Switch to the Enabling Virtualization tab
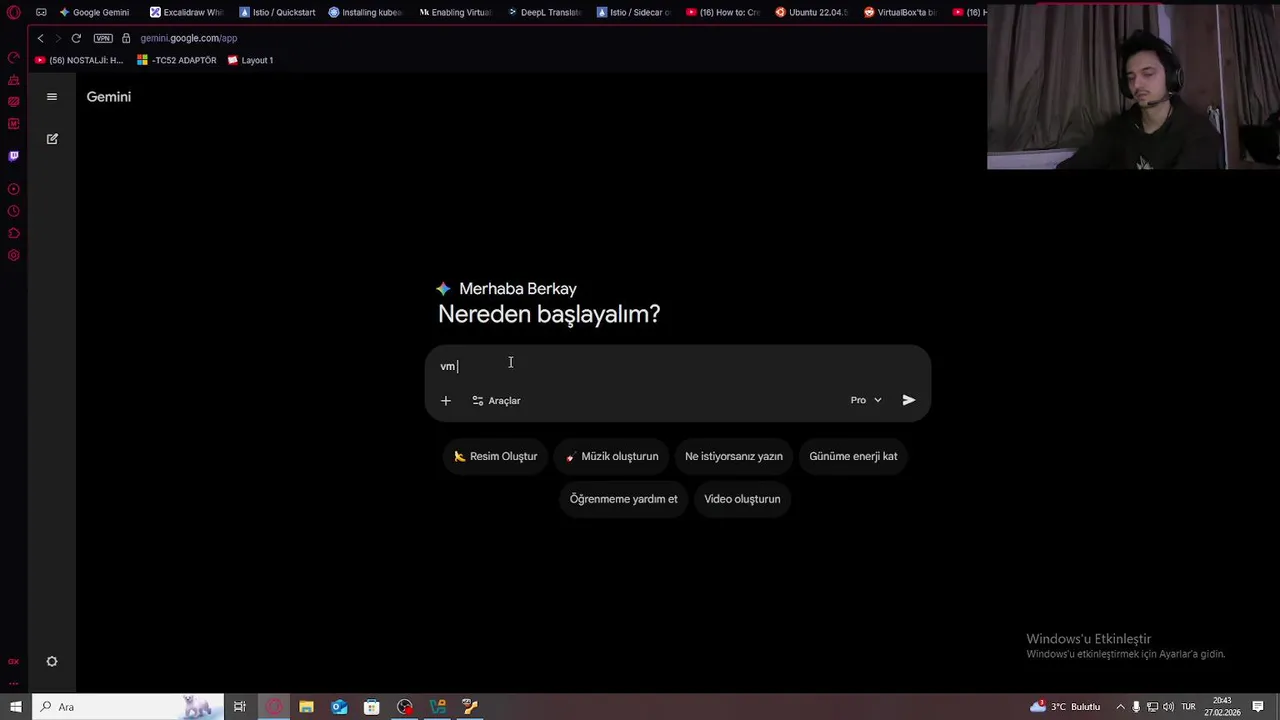Screen dimensions: 1280x720 456,13
